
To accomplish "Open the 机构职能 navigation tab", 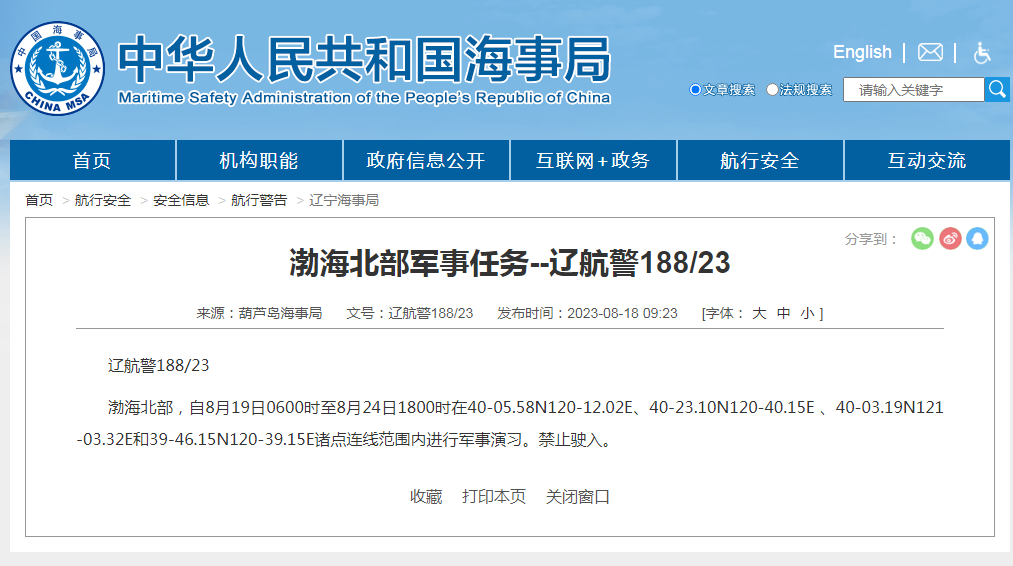I will (x=259, y=160).
